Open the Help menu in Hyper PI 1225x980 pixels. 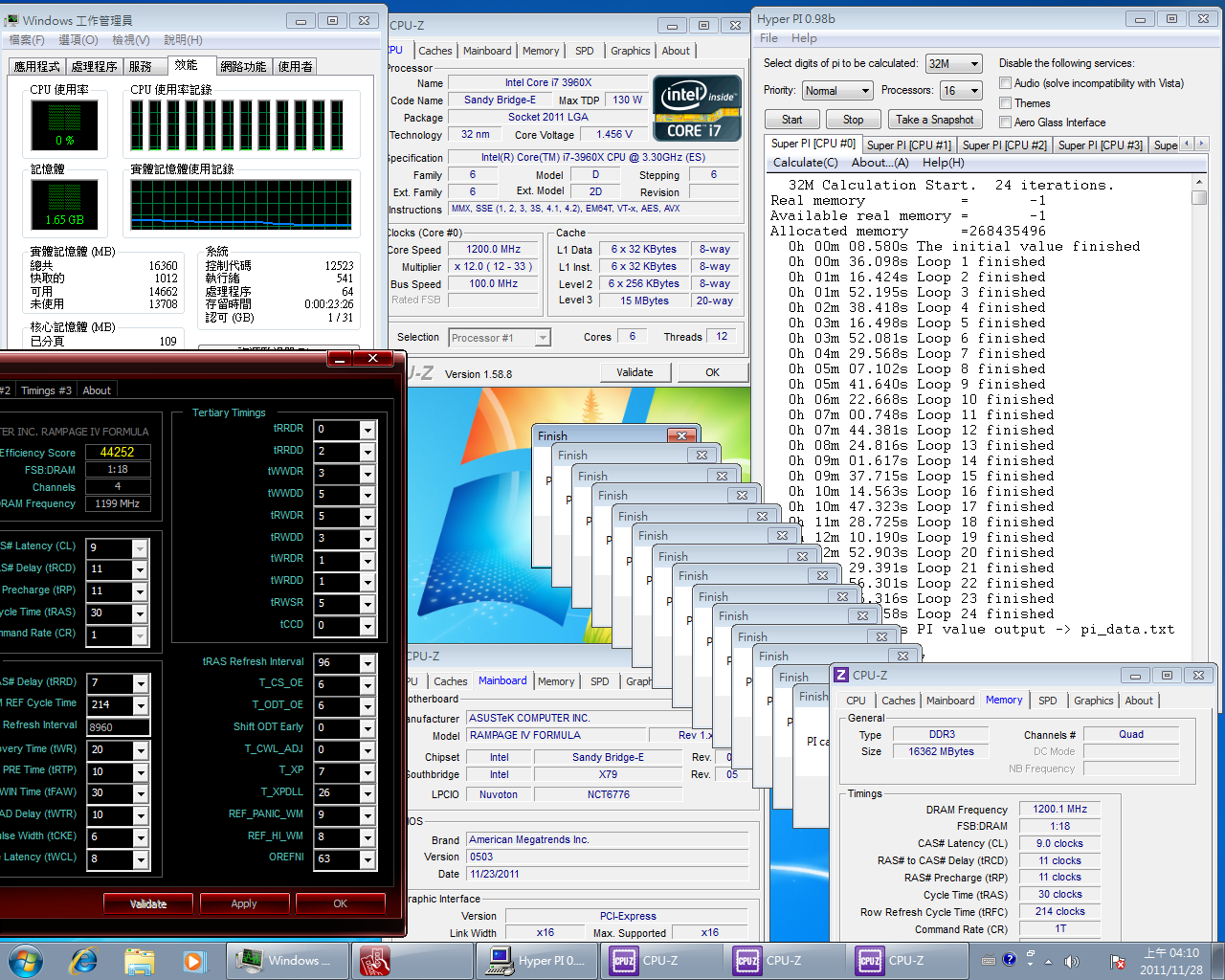click(804, 38)
